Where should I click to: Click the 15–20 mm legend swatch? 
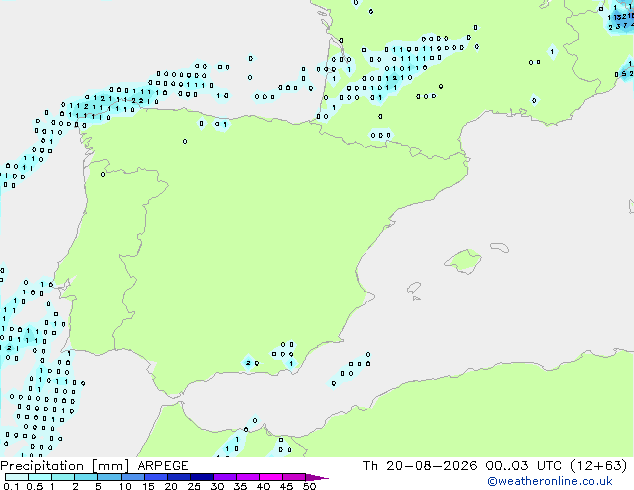coord(156,477)
